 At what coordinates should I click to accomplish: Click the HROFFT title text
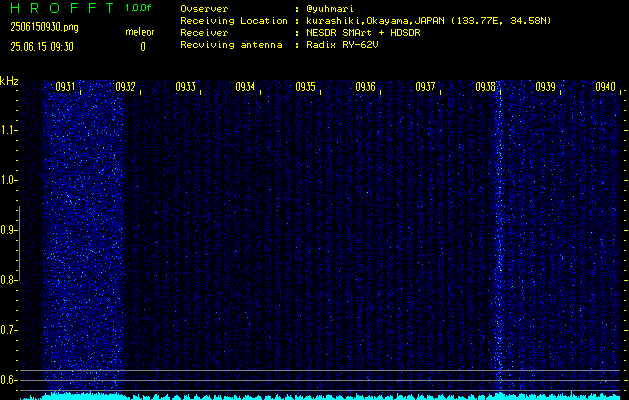[62, 8]
